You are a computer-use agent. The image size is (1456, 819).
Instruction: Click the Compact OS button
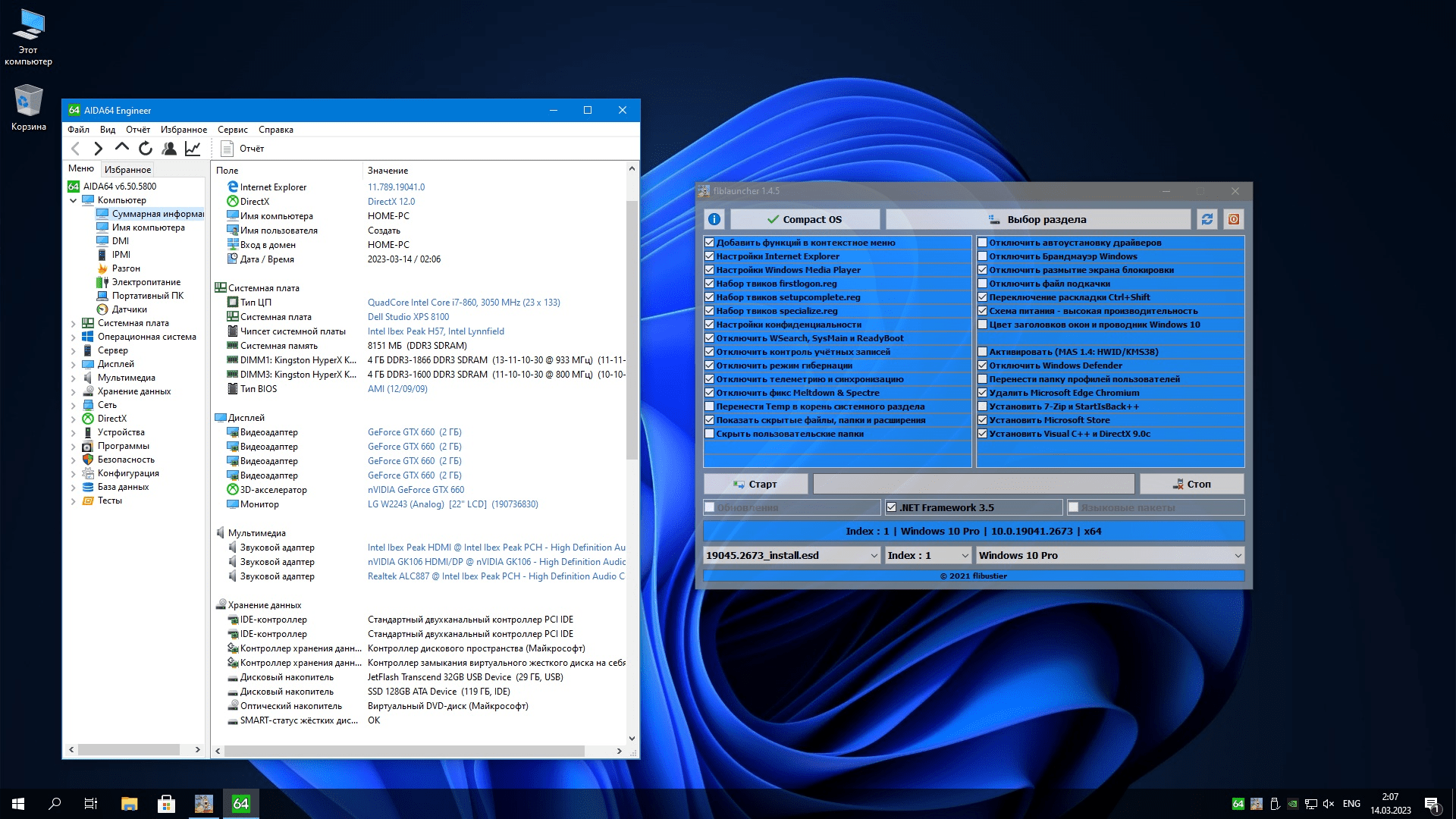[805, 220]
